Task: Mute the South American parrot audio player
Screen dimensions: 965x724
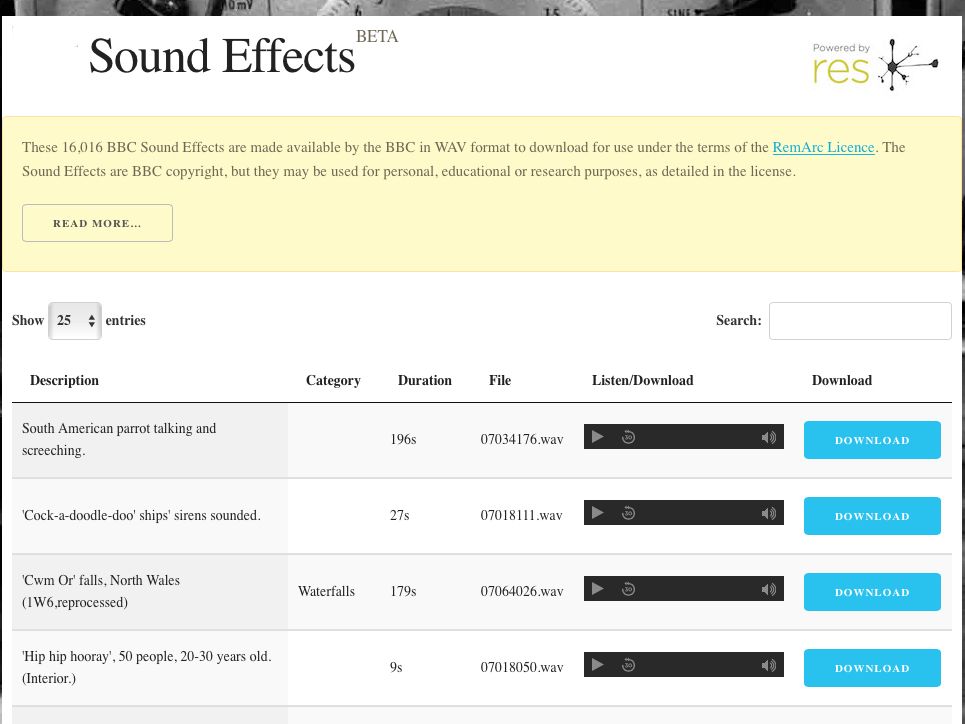Action: [x=768, y=437]
